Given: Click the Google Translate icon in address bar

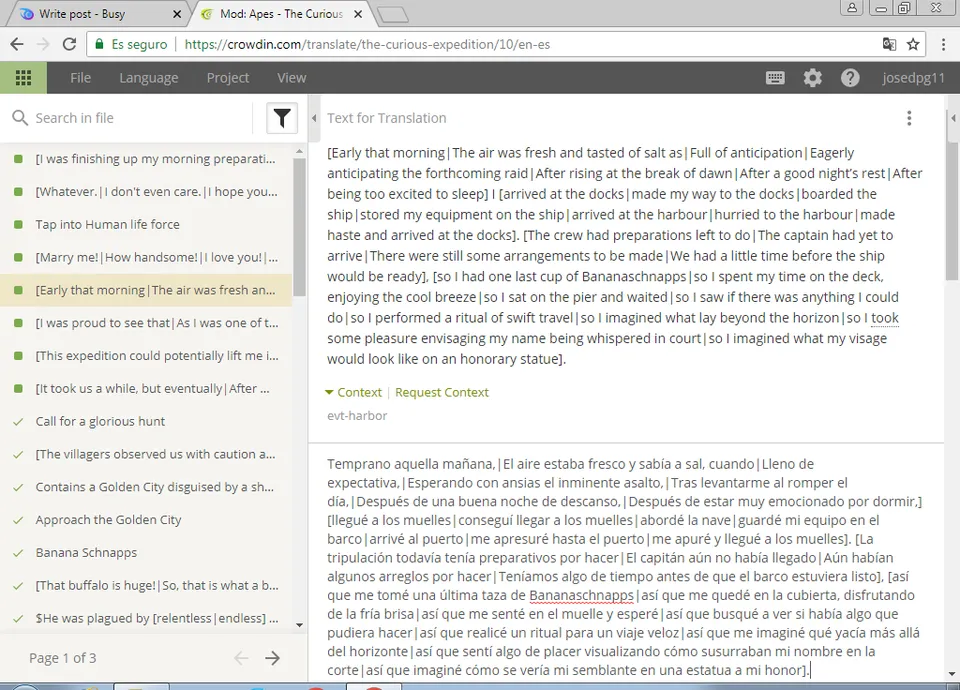Looking at the screenshot, I should click(x=889, y=44).
